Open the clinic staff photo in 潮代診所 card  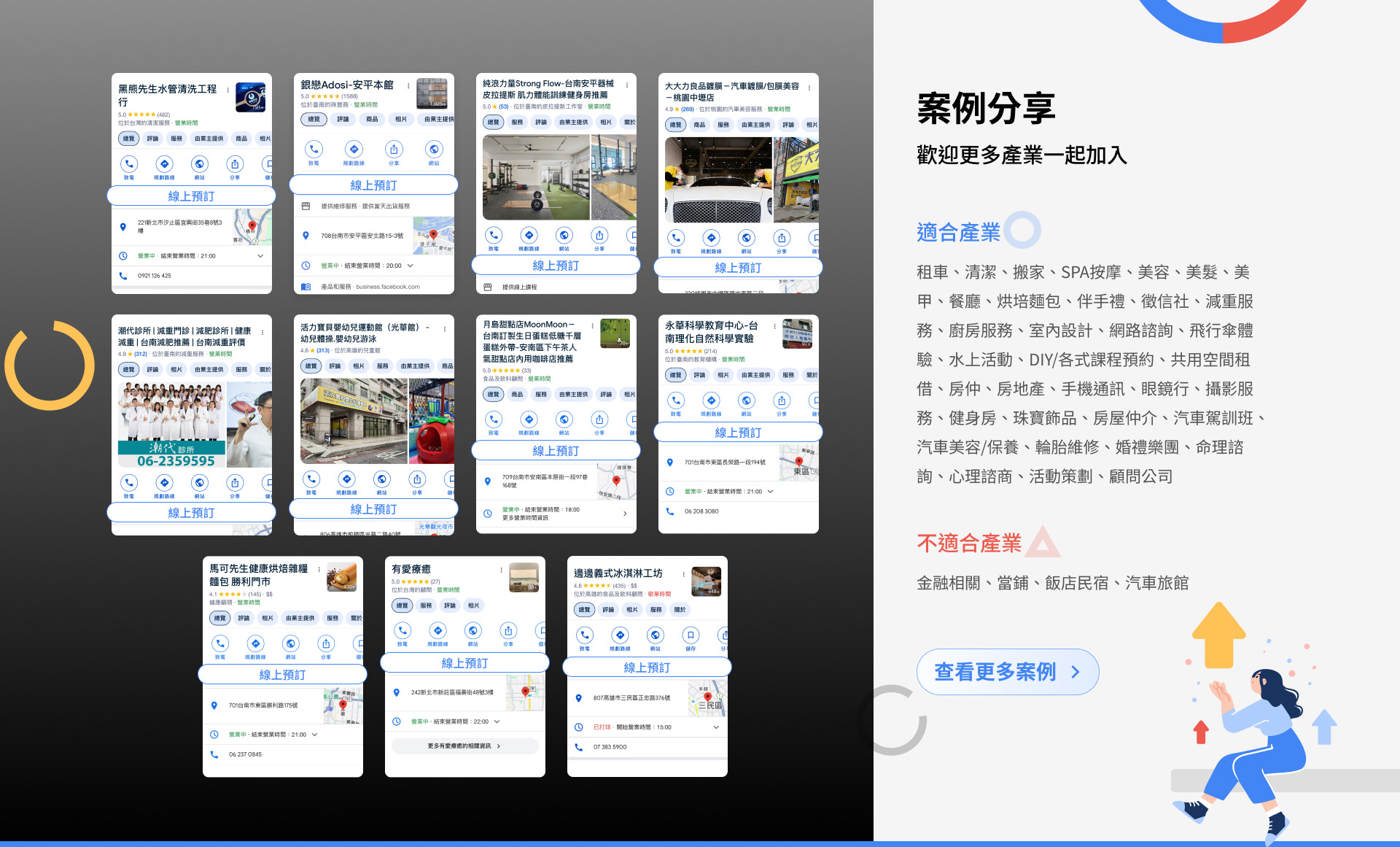[171, 425]
